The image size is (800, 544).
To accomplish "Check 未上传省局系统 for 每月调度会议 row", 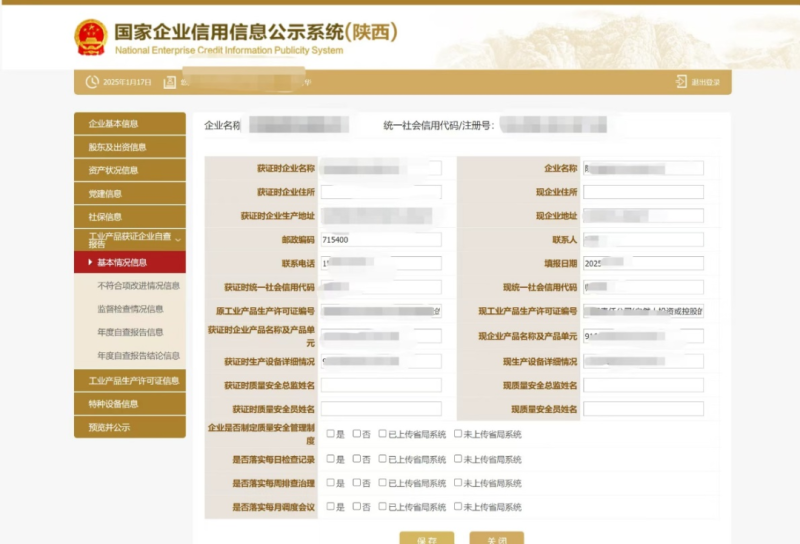I will coord(458,506).
